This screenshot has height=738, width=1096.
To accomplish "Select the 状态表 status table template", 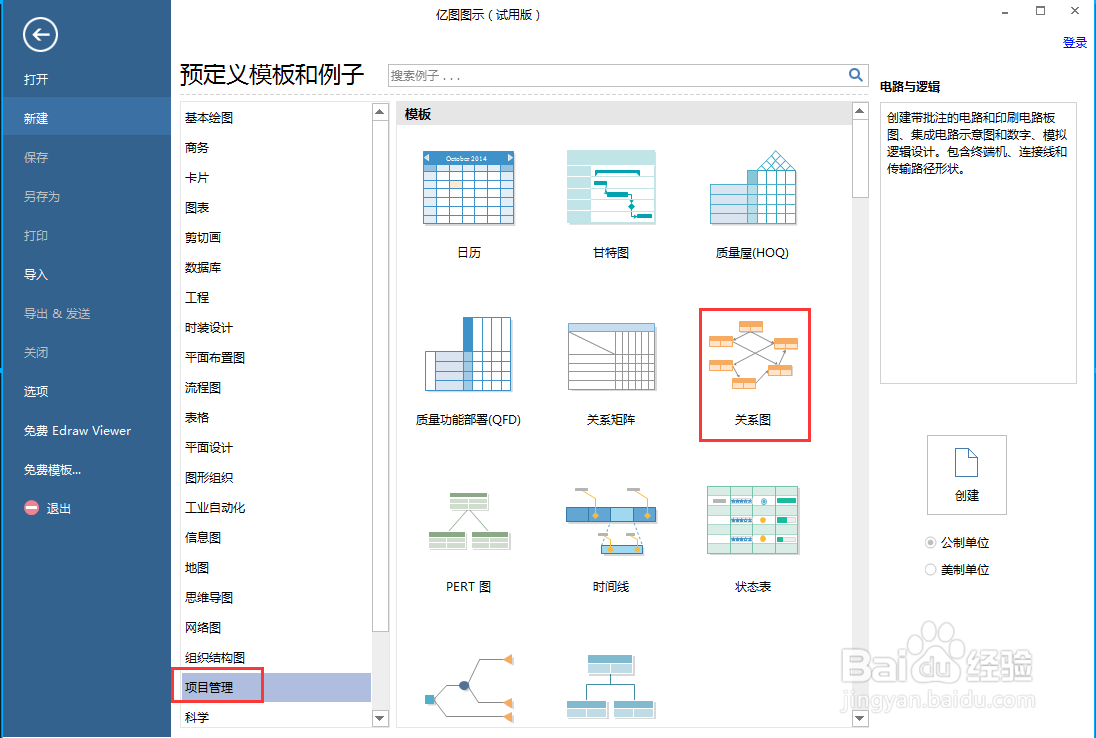I will pyautogui.click(x=753, y=520).
